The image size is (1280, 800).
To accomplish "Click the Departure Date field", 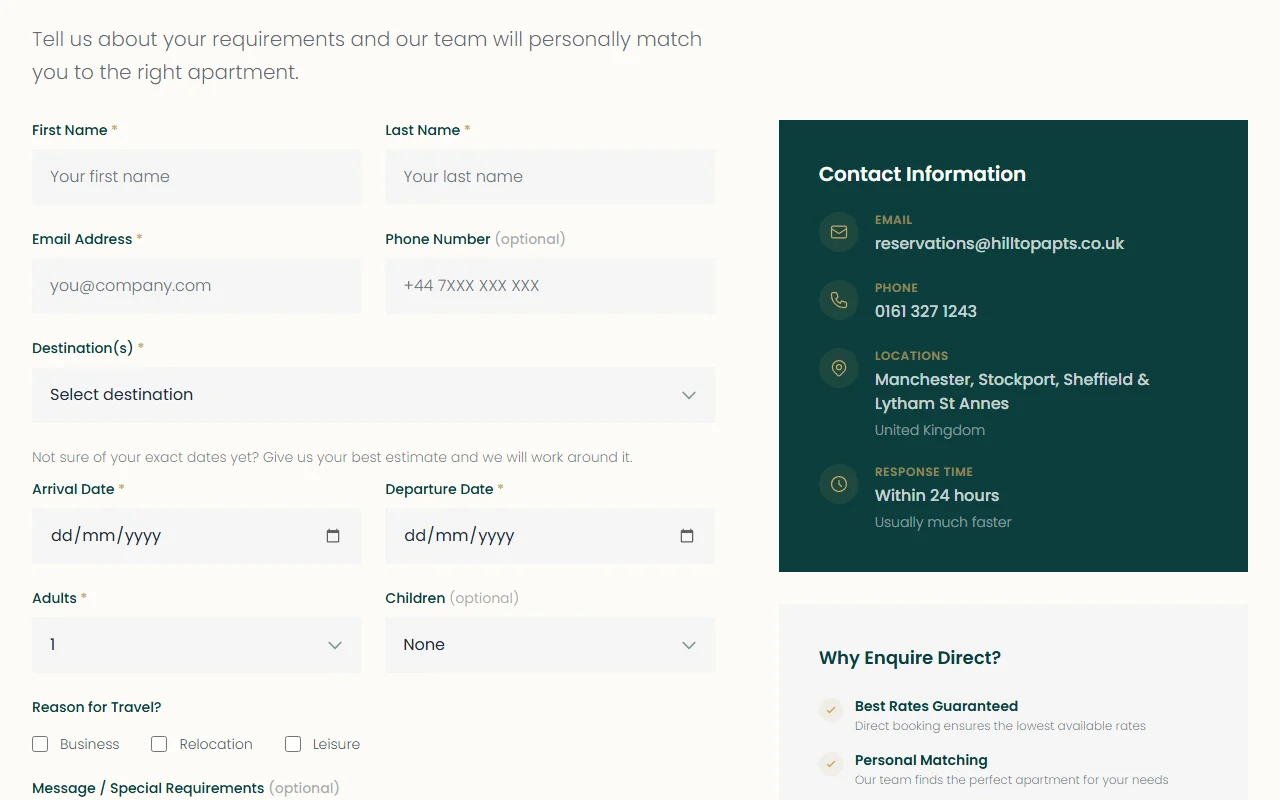I will (x=550, y=536).
